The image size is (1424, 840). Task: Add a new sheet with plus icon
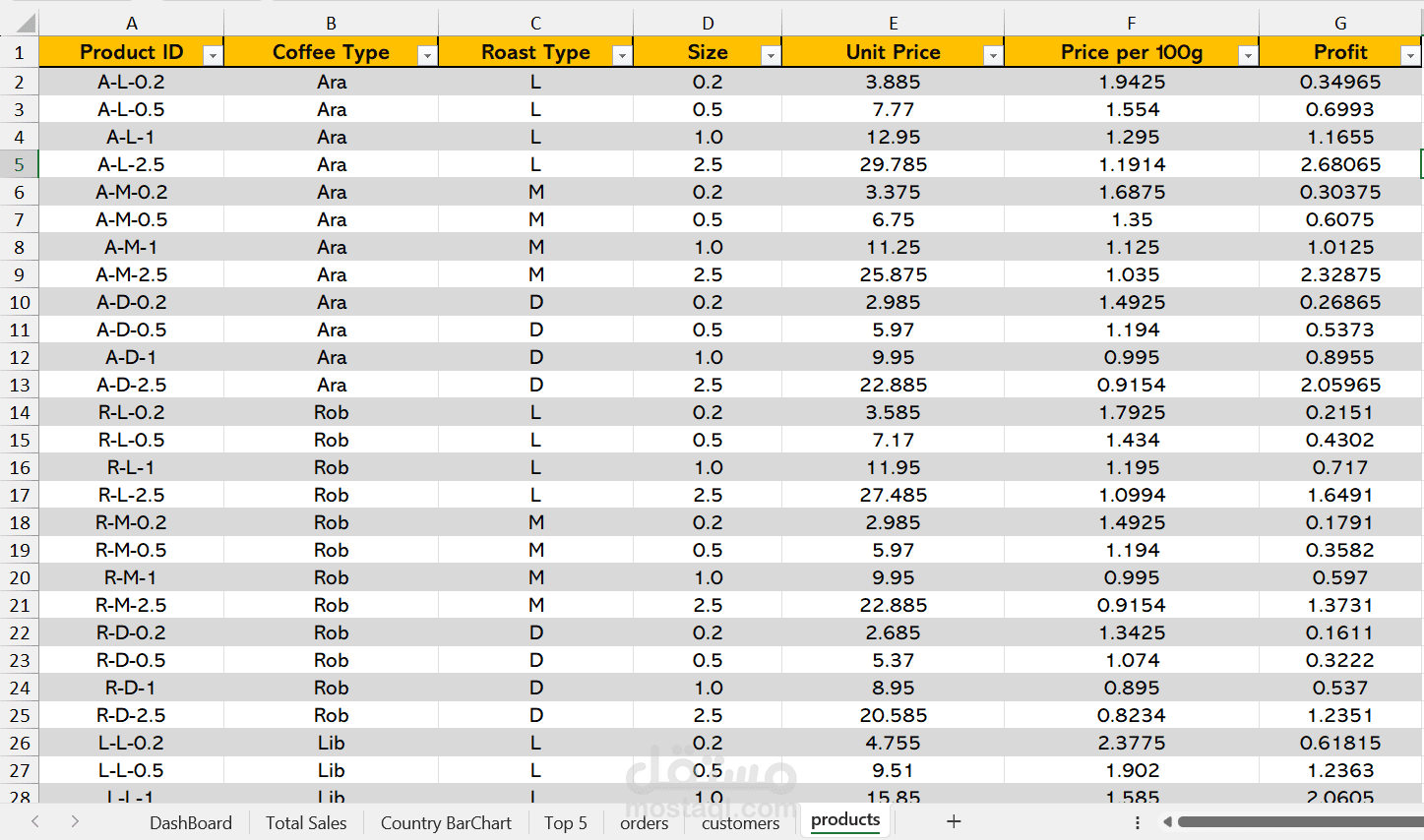[x=953, y=821]
